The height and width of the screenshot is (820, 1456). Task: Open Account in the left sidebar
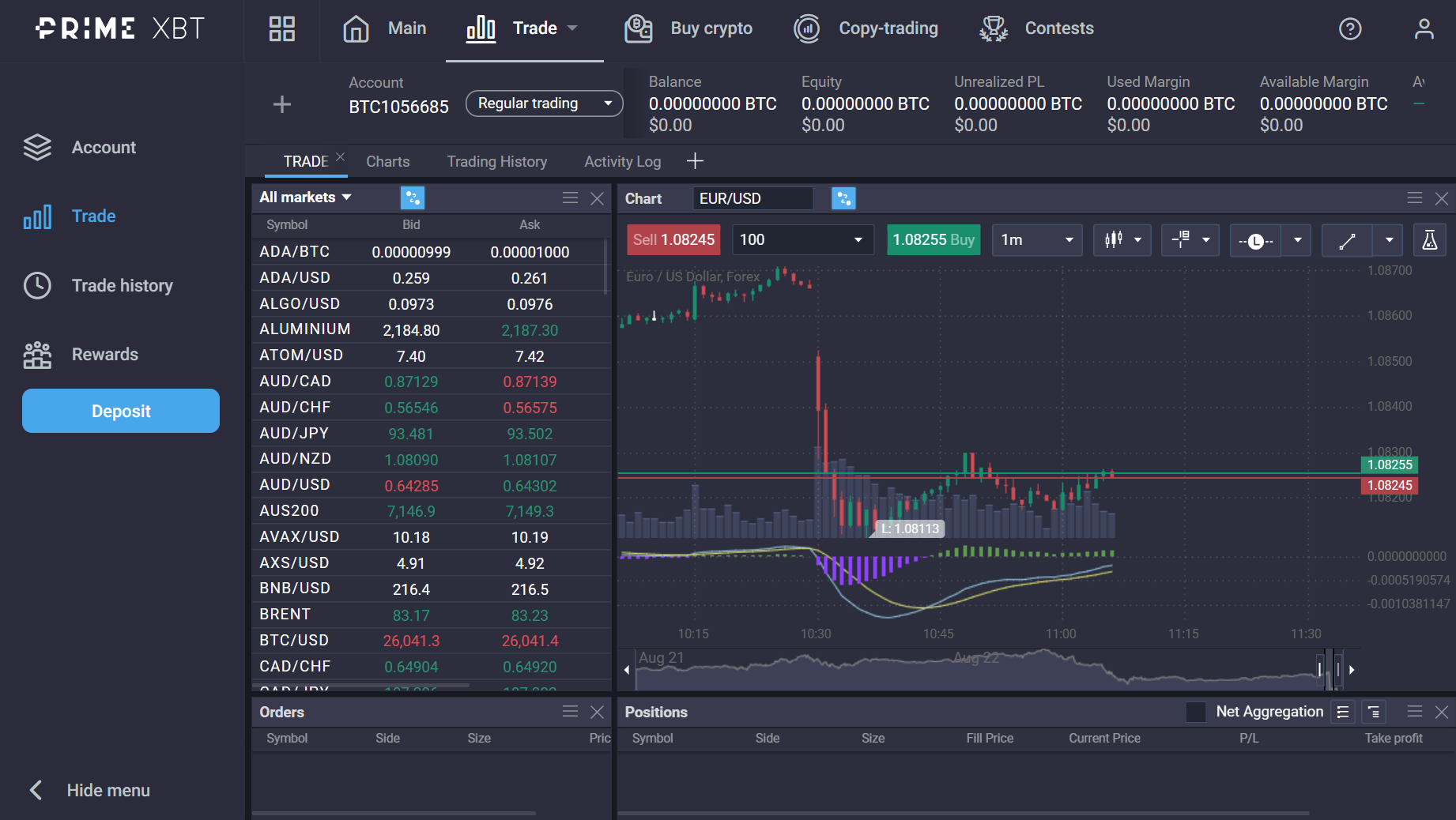[x=80, y=148]
